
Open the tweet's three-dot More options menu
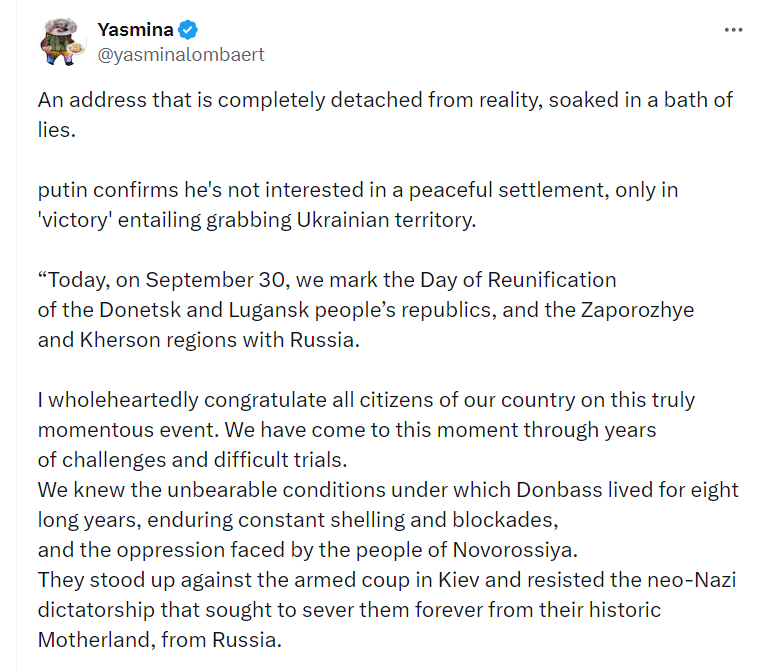click(733, 30)
